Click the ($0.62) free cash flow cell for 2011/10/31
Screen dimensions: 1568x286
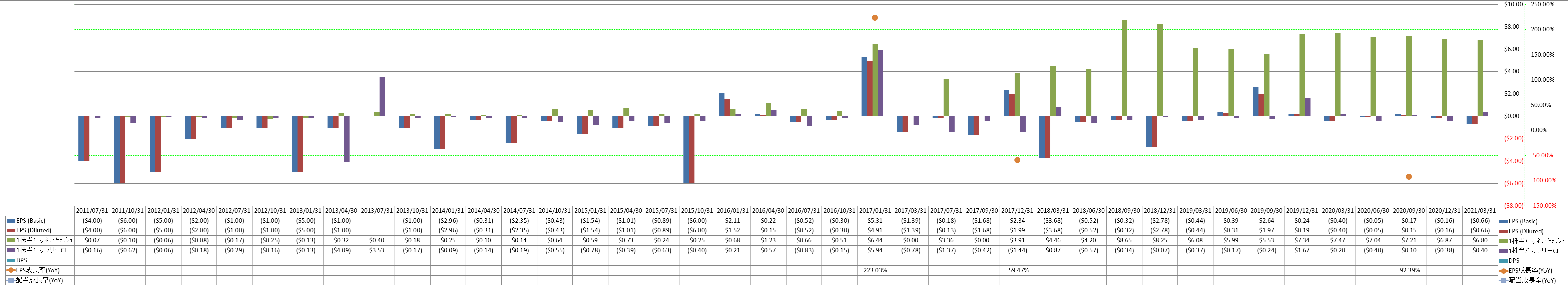tap(128, 250)
